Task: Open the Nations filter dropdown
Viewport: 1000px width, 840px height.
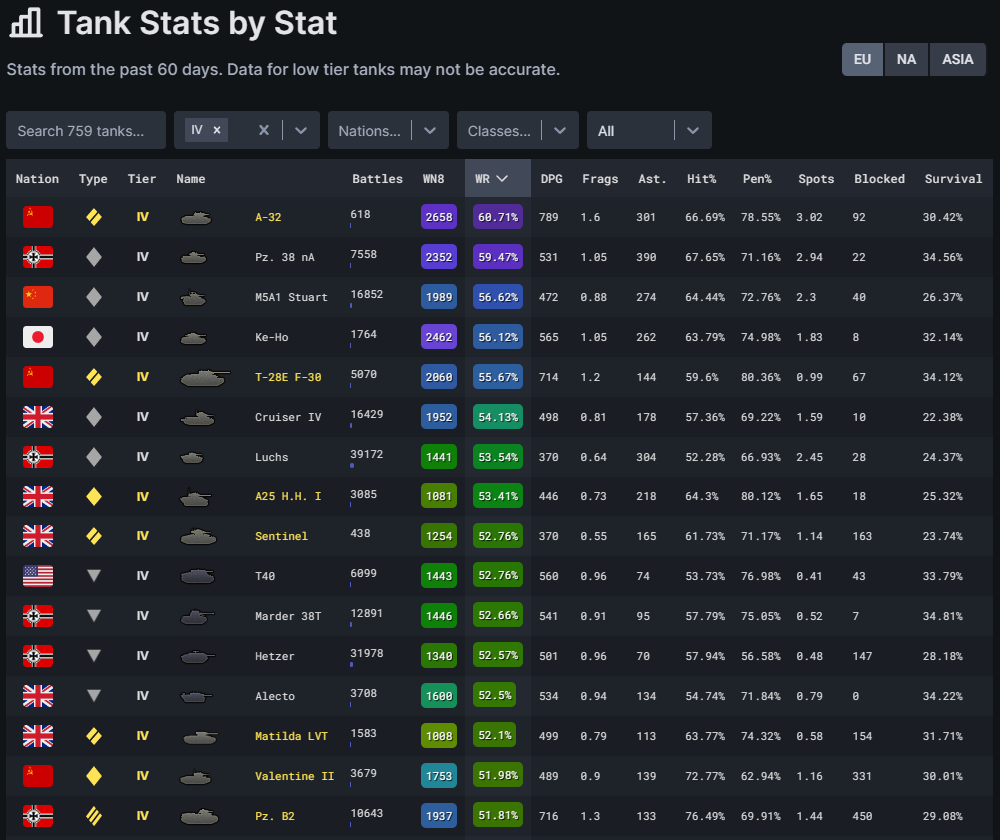Action: coord(388,130)
